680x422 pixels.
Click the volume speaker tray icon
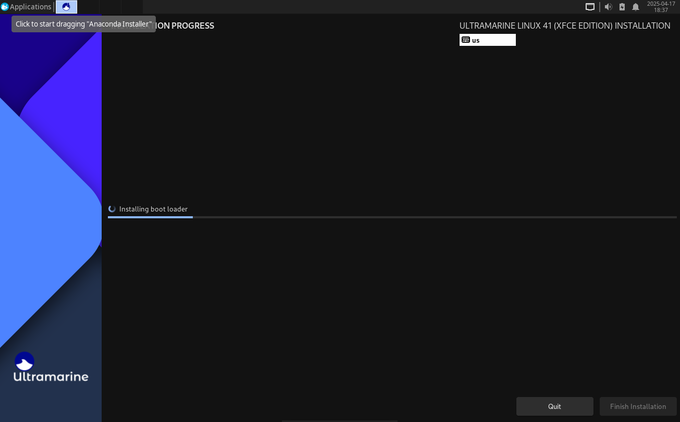[608, 7]
